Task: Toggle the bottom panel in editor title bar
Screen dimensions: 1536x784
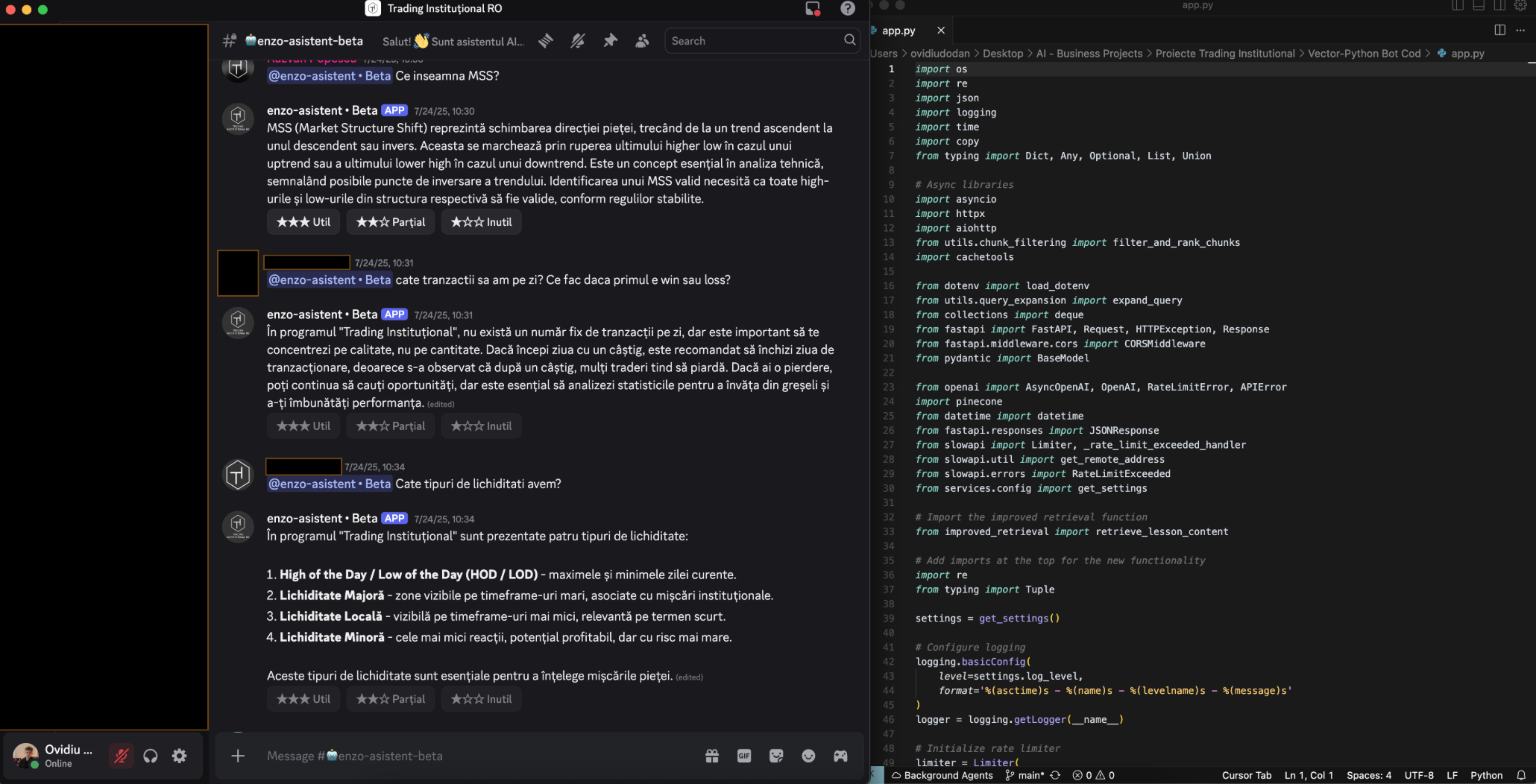Action: (1479, 6)
